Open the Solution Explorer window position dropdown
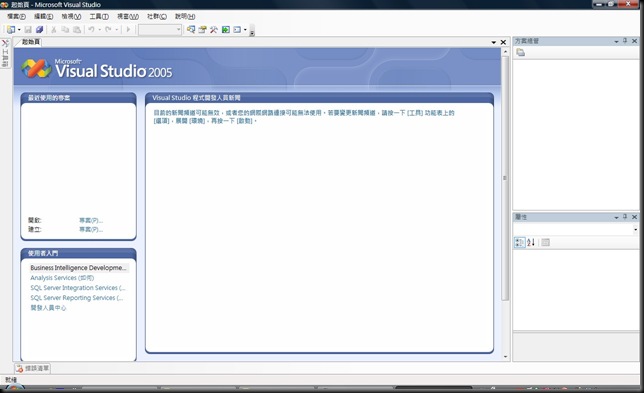Screen dimensions: 644x393 (616, 41)
